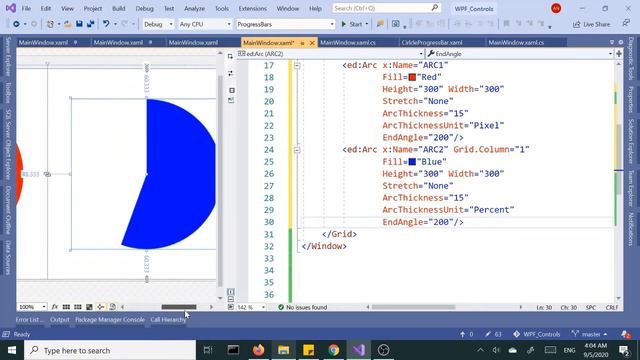The height and width of the screenshot is (360, 640).
Task: Open Firefox from the taskbar
Action: [x=258, y=350]
